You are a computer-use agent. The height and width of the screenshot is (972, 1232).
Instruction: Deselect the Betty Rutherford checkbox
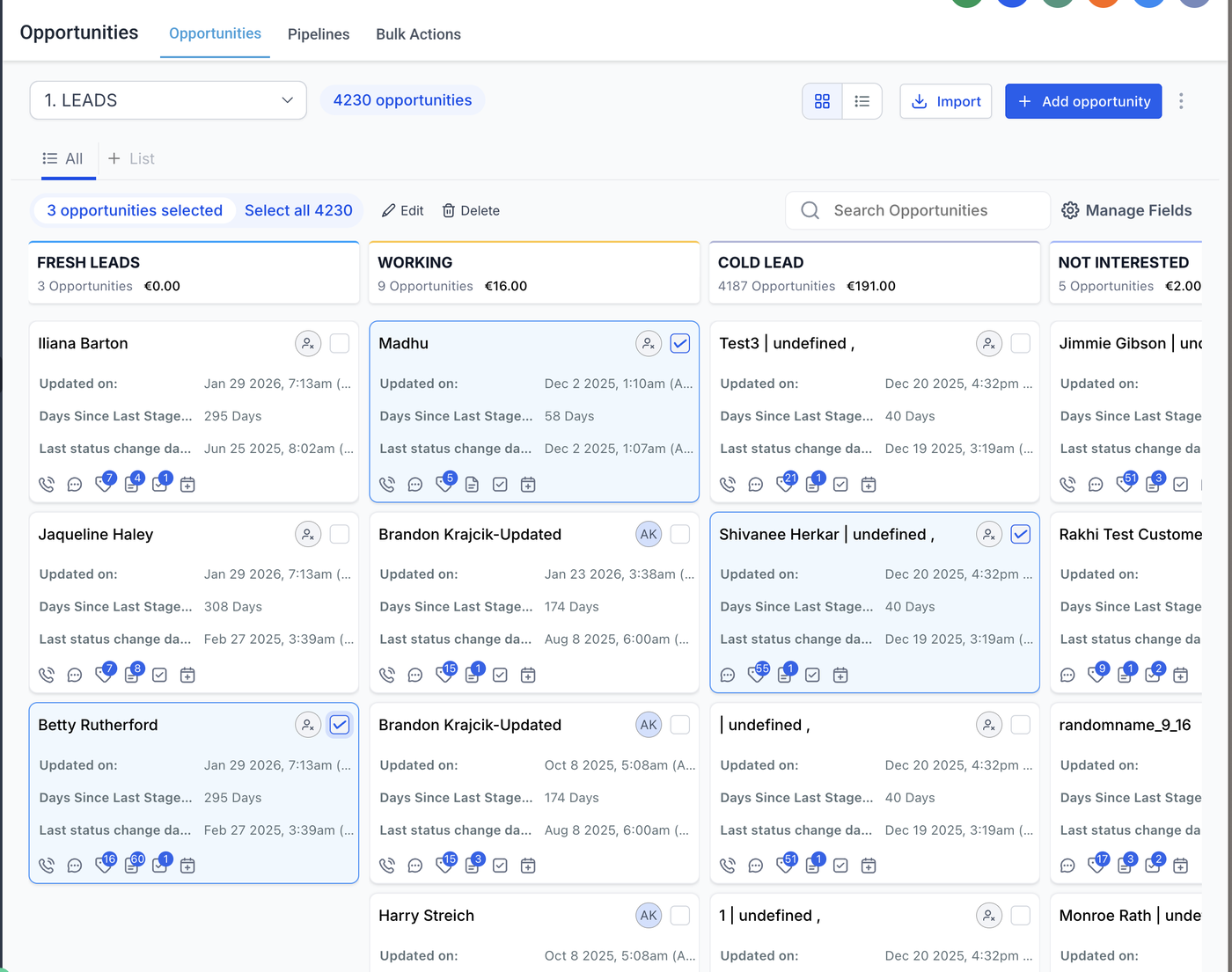pyautogui.click(x=339, y=725)
